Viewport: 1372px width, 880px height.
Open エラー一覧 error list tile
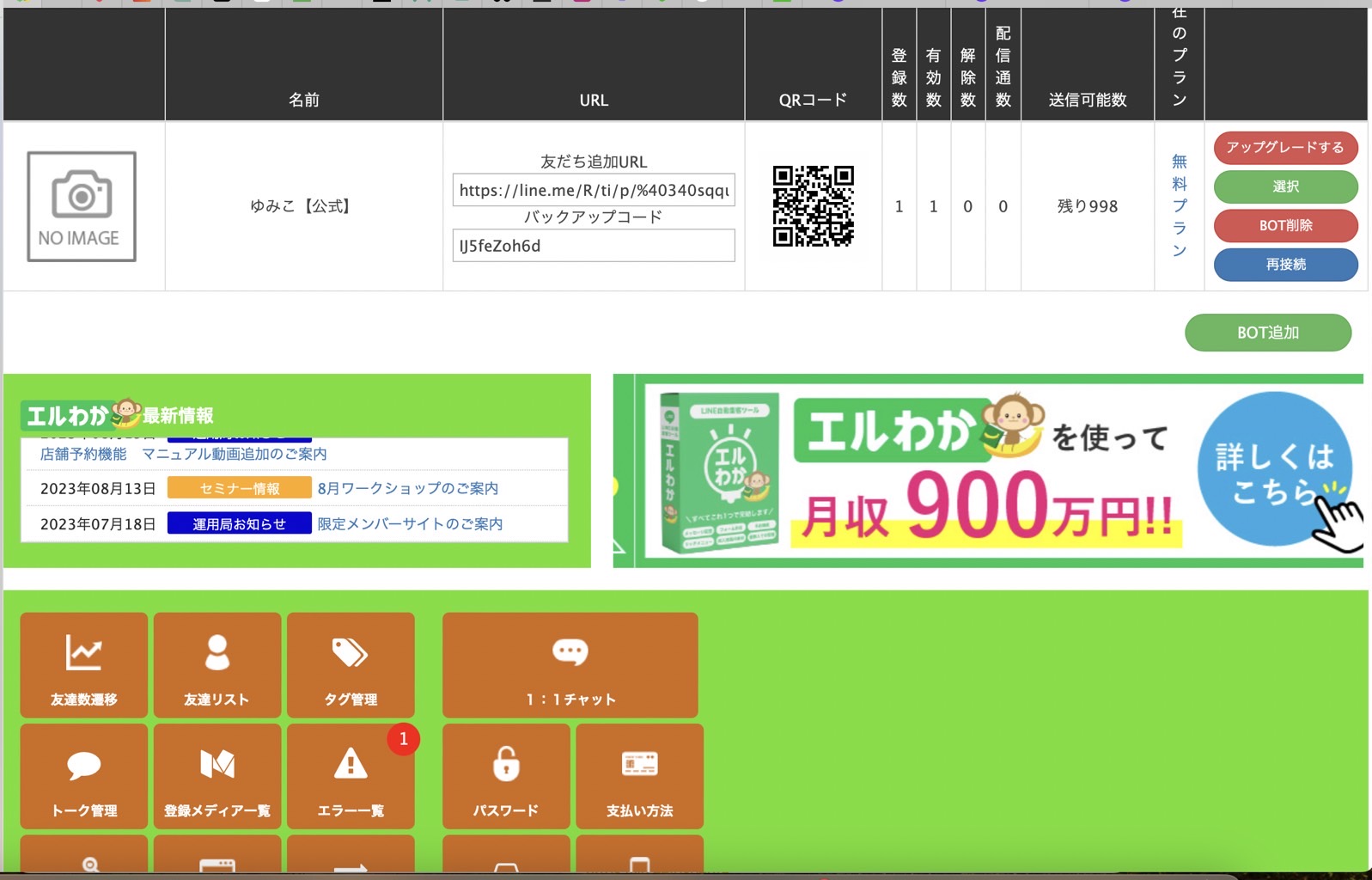(x=351, y=776)
